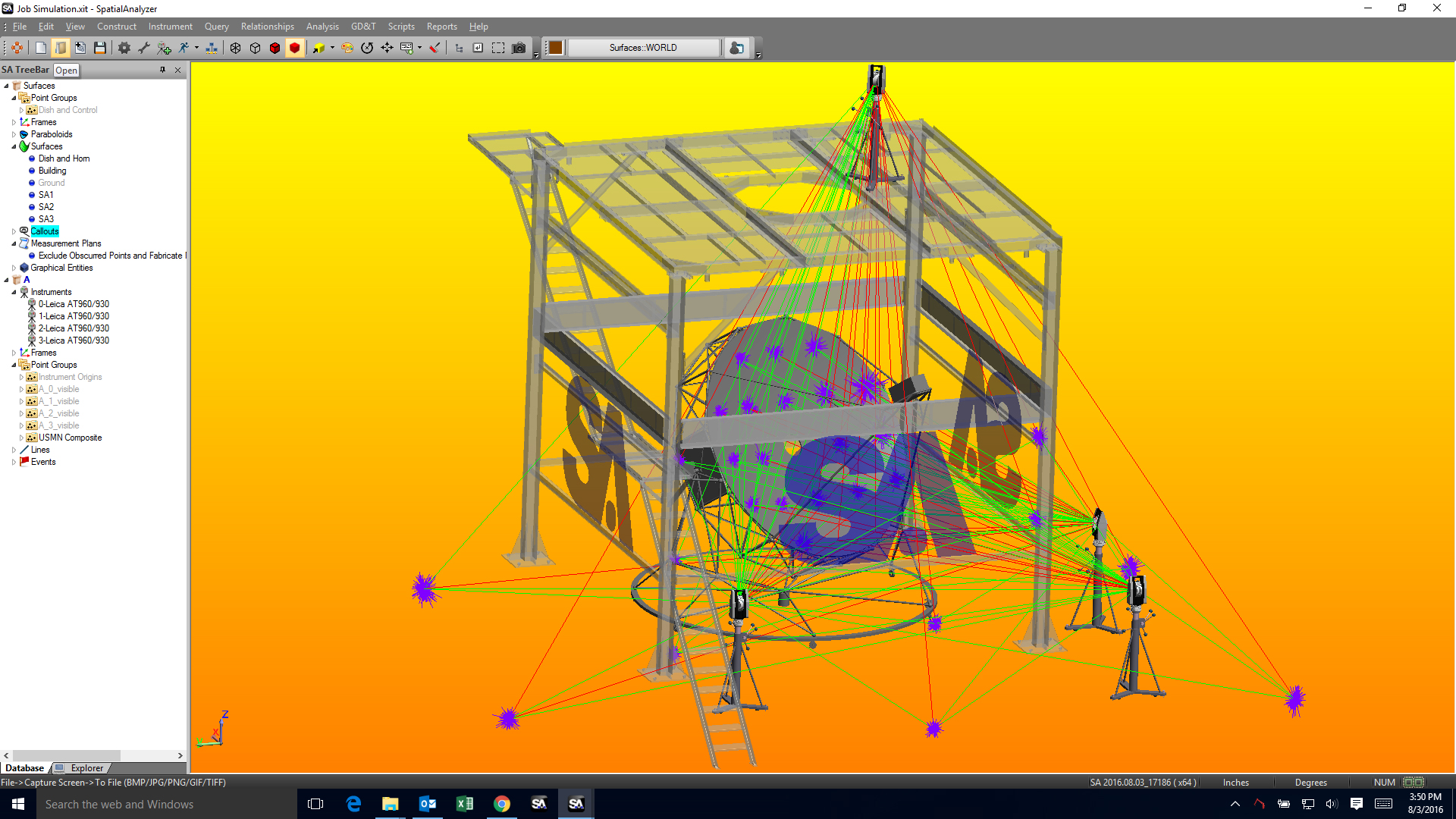Click the Open button in TreeBar
Viewport: 1456px width, 819px height.
coord(66,71)
